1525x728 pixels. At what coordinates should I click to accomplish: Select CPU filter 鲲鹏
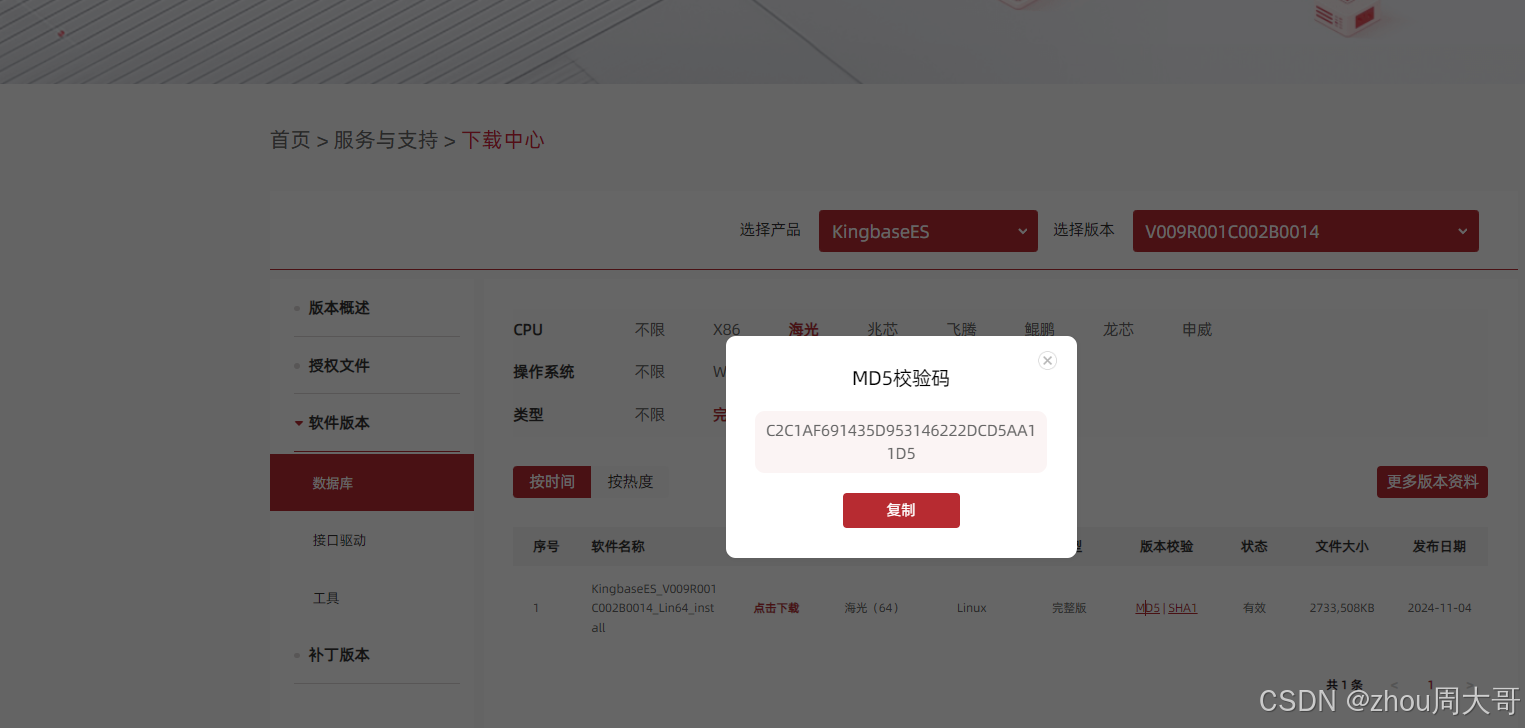pyautogui.click(x=1040, y=330)
